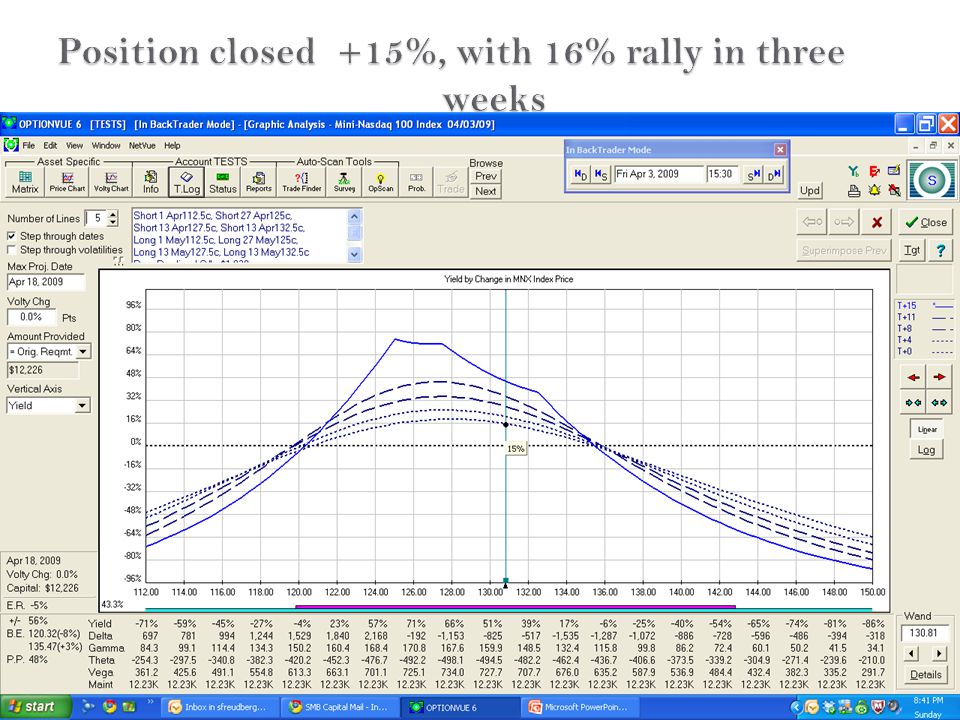This screenshot has height=720, width=960.
Task: Open the Wand Details button
Action: [926, 675]
